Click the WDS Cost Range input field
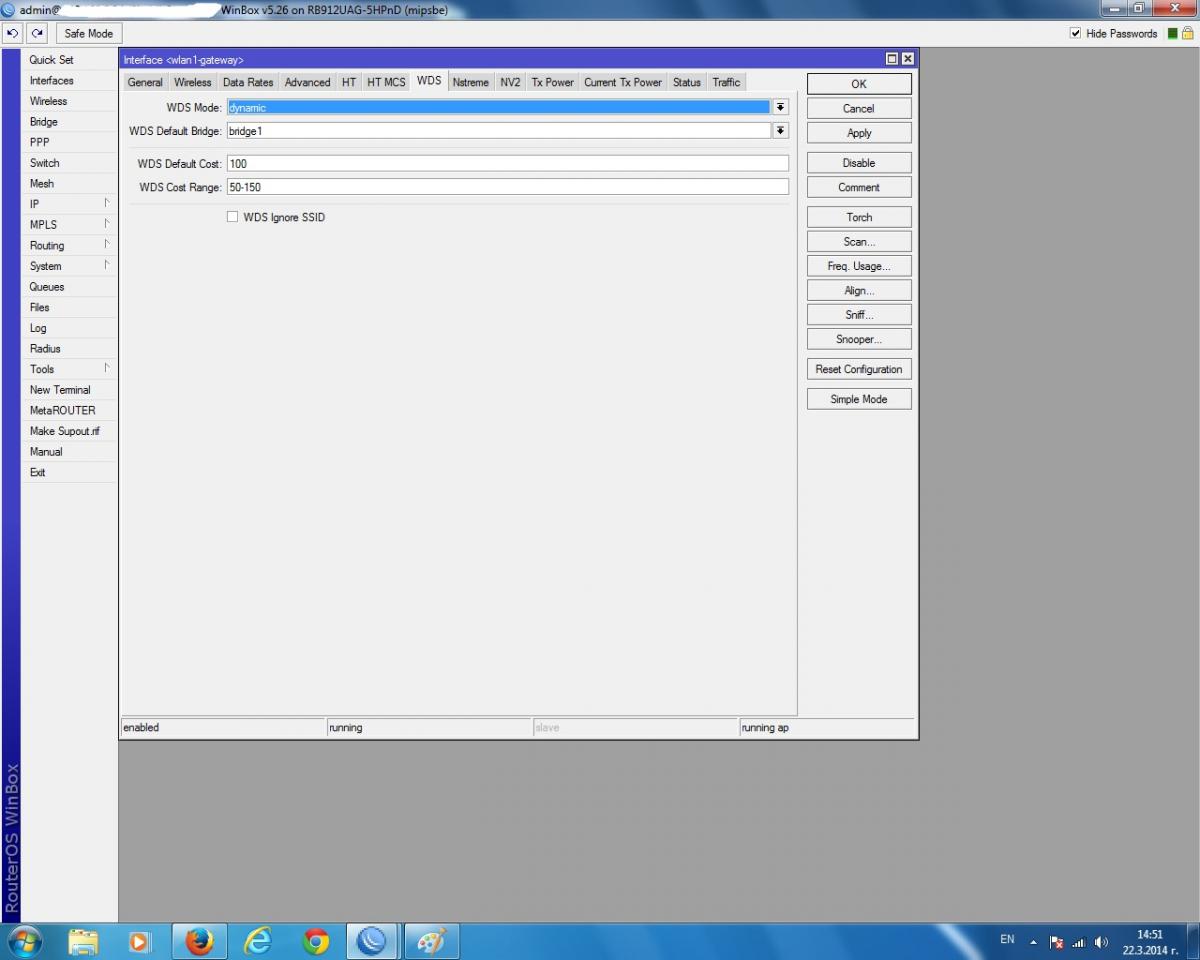This screenshot has height=960, width=1200. pyautogui.click(x=507, y=187)
